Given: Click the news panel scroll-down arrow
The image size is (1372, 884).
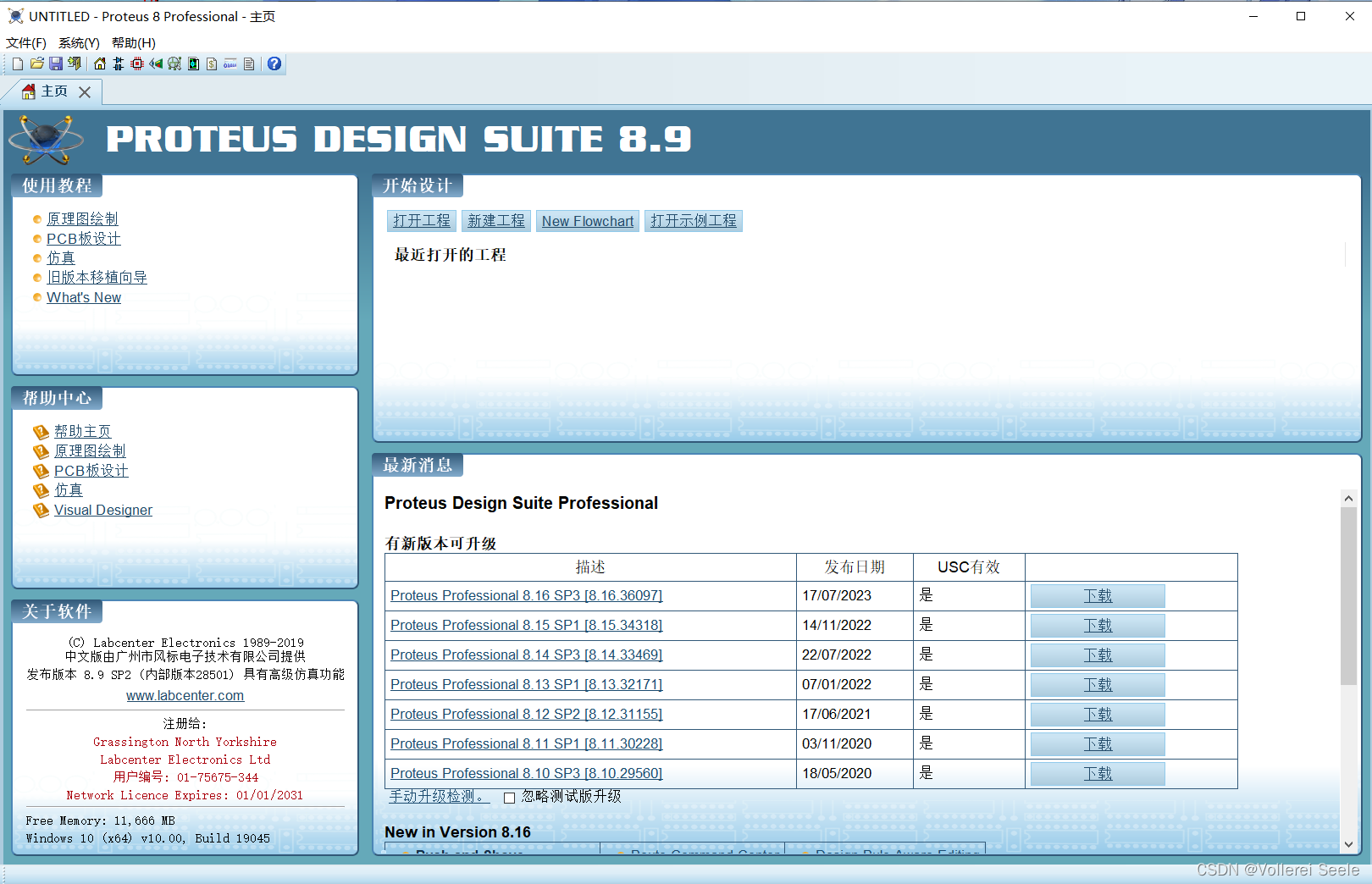Looking at the screenshot, I should coord(1348,844).
